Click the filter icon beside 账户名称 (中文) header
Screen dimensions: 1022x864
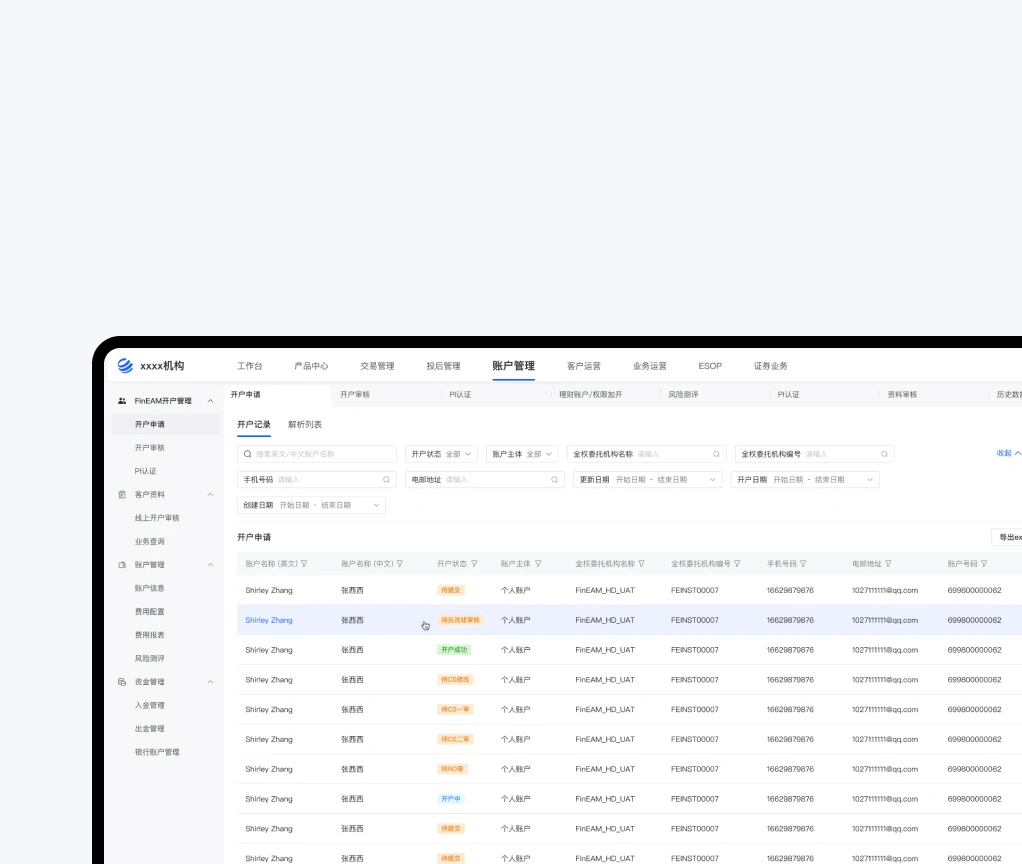click(400, 564)
